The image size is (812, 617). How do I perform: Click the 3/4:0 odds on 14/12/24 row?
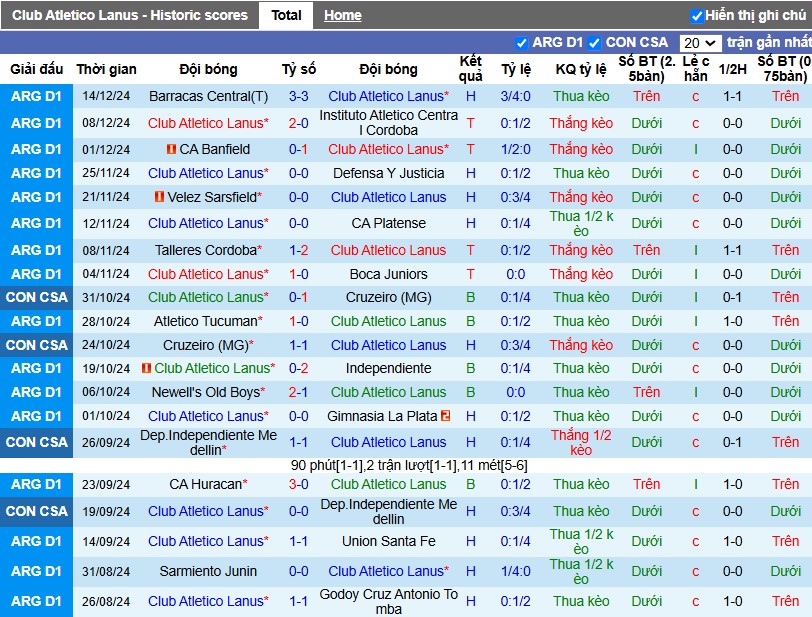pyautogui.click(x=515, y=96)
